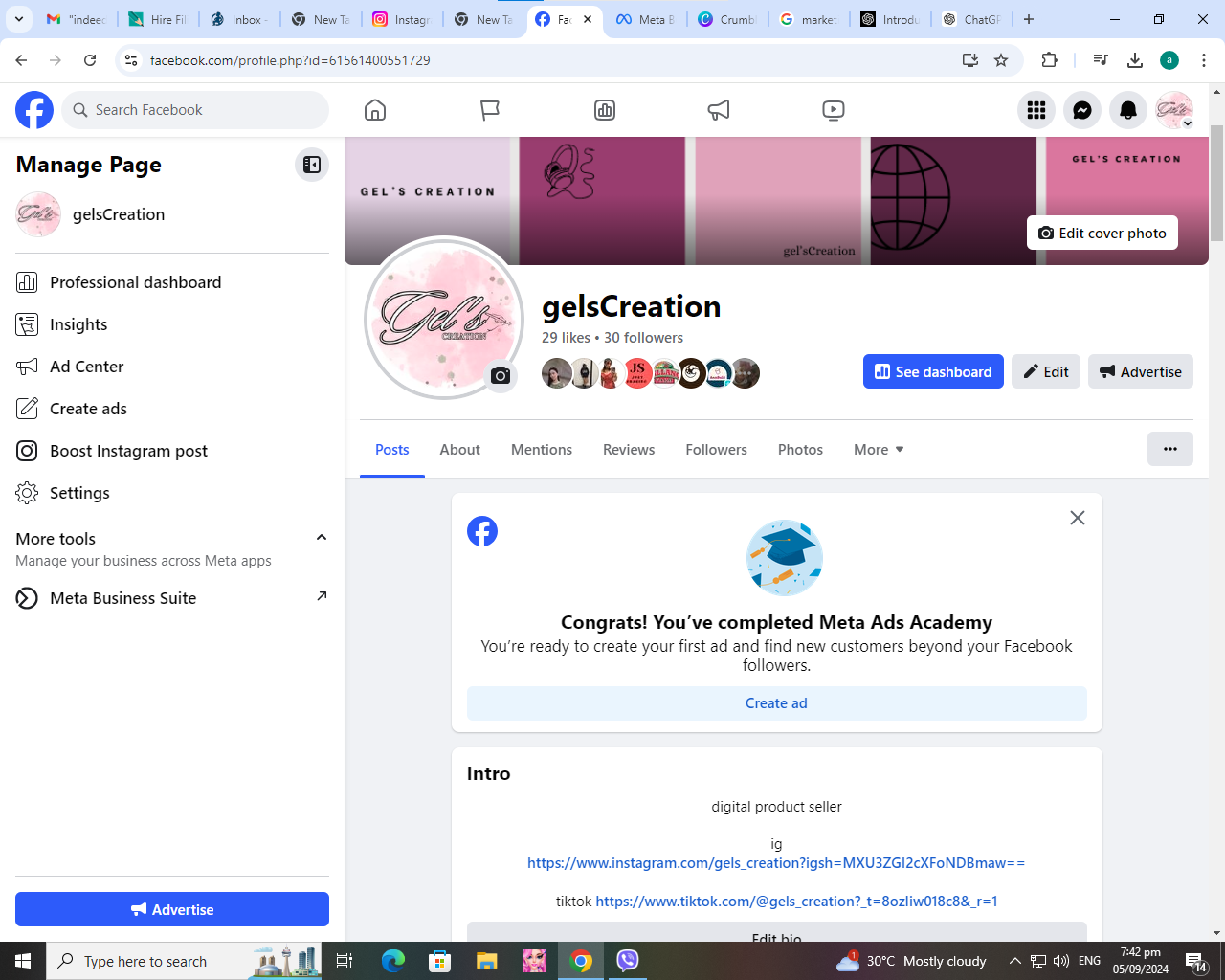The height and width of the screenshot is (980, 1225).
Task: Switch to the Mentions tab
Action: pyautogui.click(x=542, y=450)
